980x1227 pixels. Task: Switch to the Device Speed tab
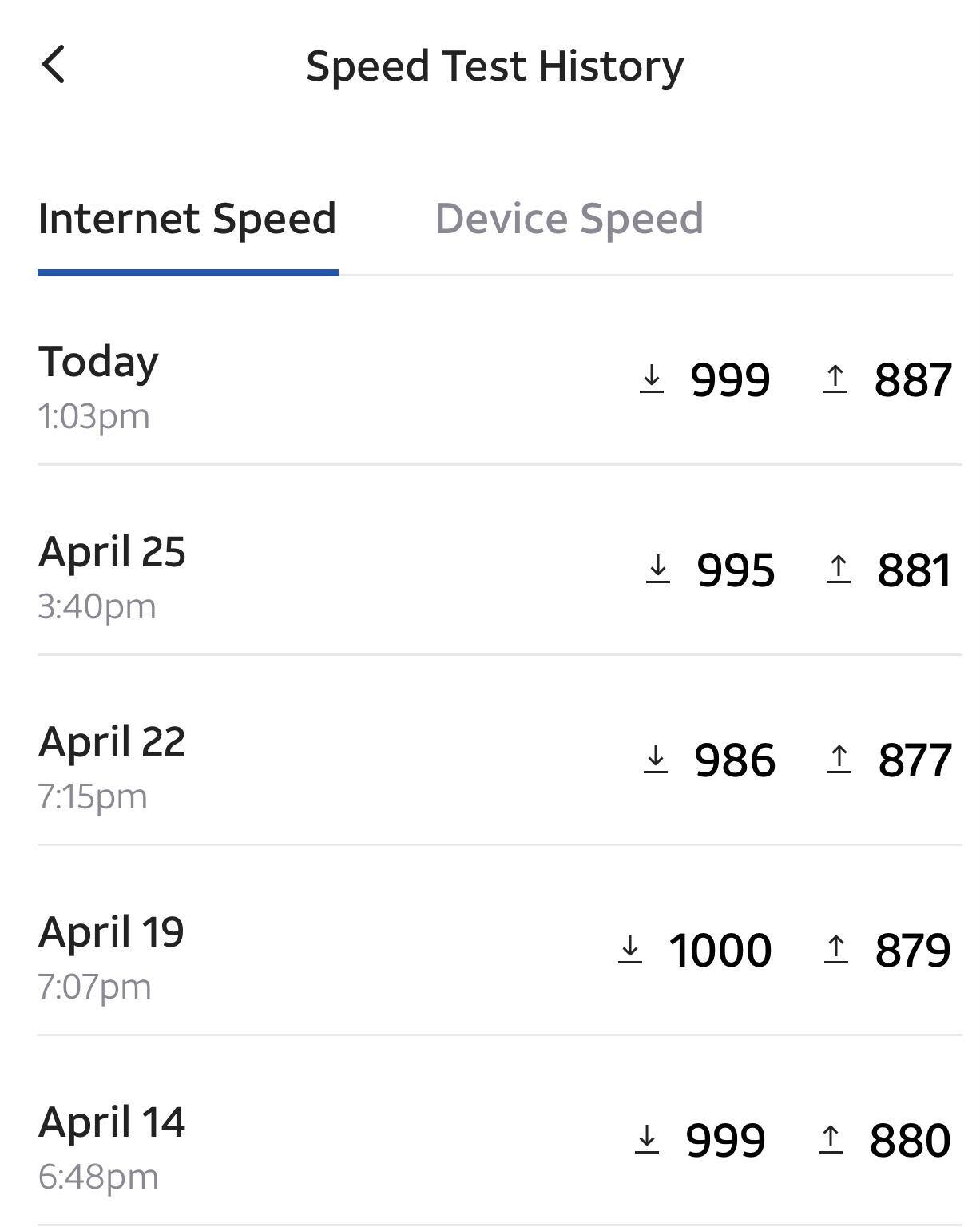tap(569, 219)
